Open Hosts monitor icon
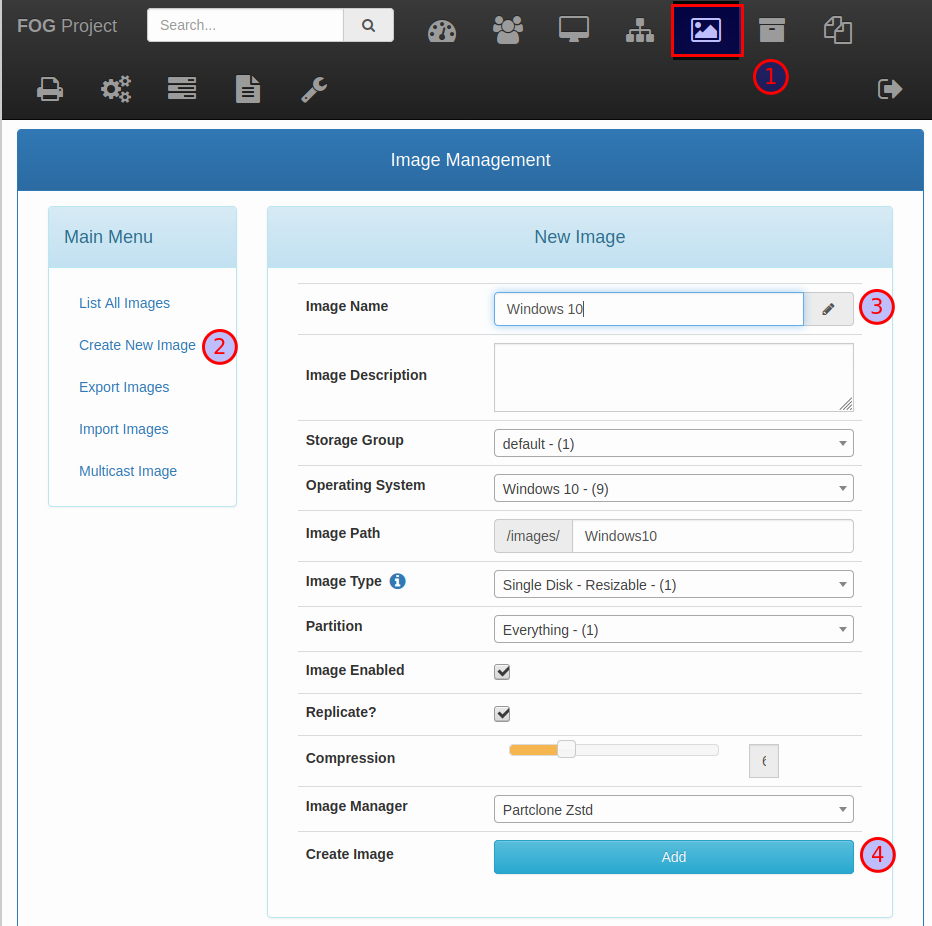Viewport: 932px width, 926px height. [574, 31]
